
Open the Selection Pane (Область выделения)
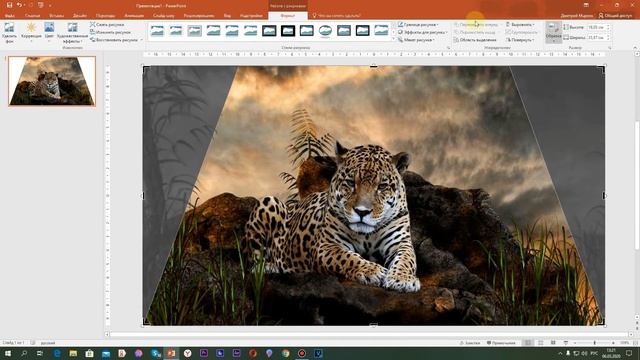(475, 40)
